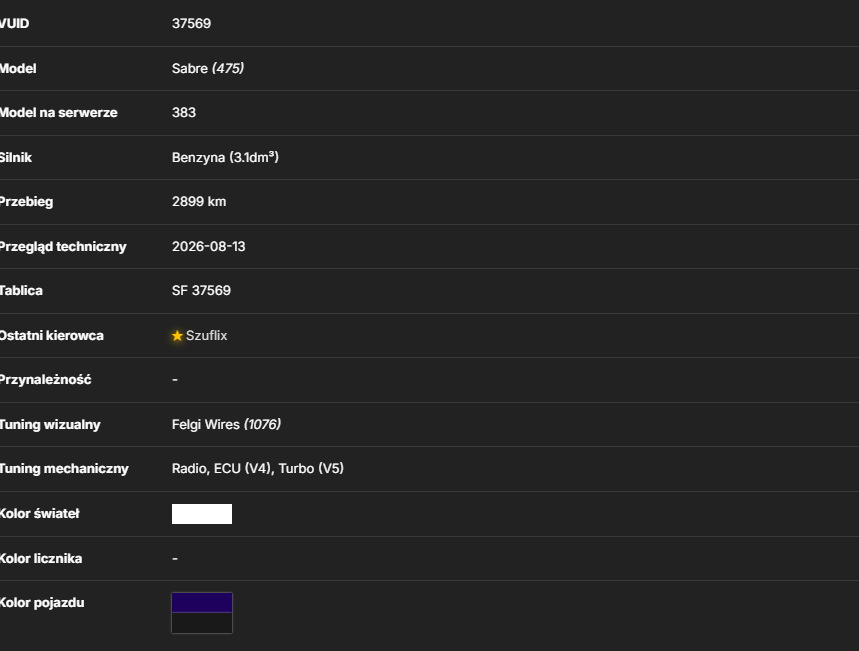Click the Felgi Wires (1076) tuning entry

(226, 425)
